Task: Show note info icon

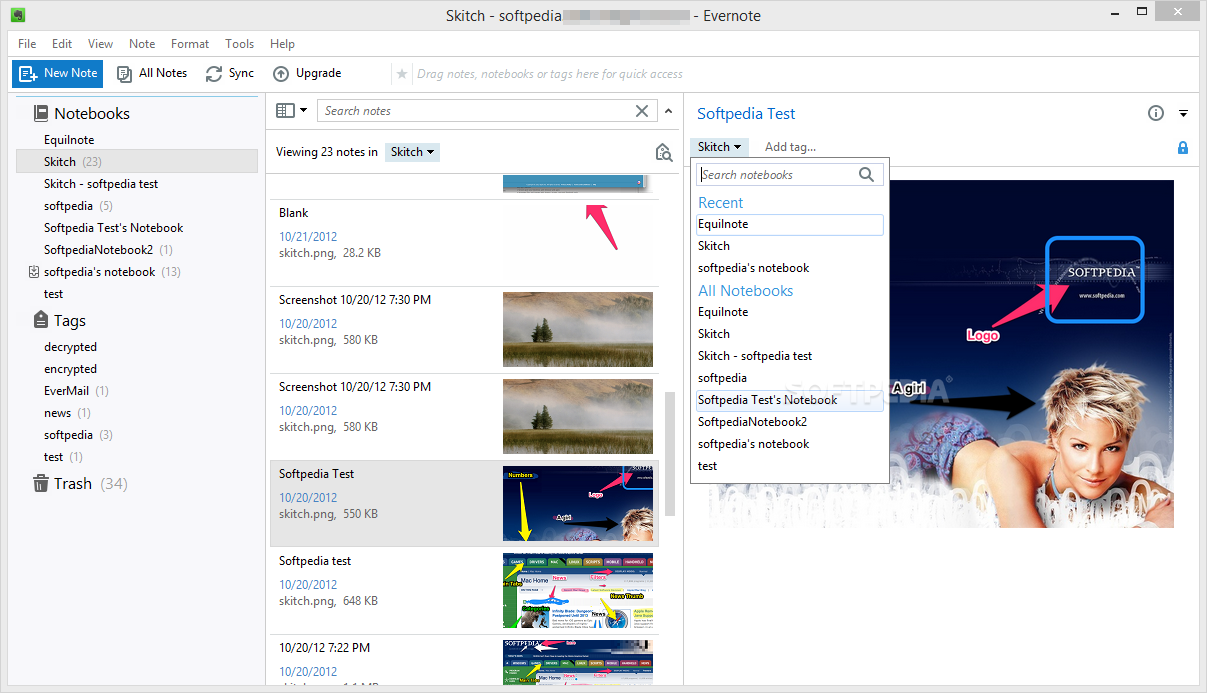Action: tap(1156, 113)
